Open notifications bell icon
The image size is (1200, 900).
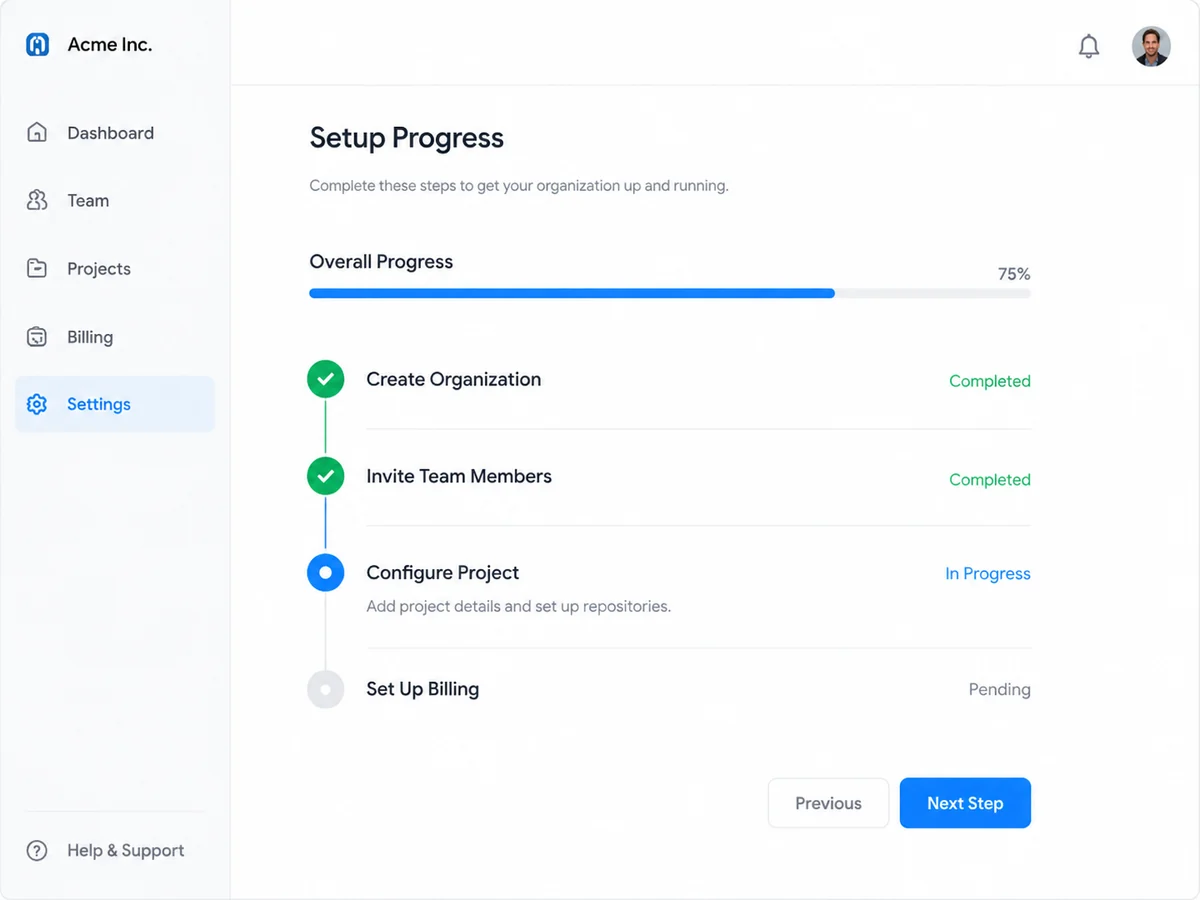[x=1089, y=46]
